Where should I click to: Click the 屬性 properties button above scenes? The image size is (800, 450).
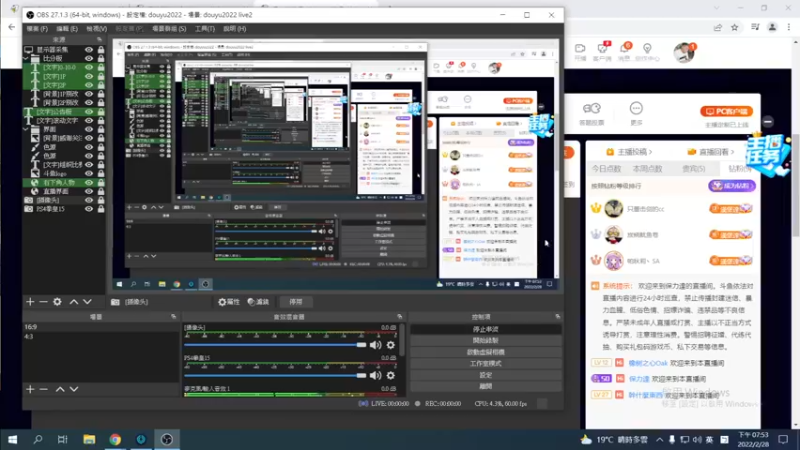[229, 302]
